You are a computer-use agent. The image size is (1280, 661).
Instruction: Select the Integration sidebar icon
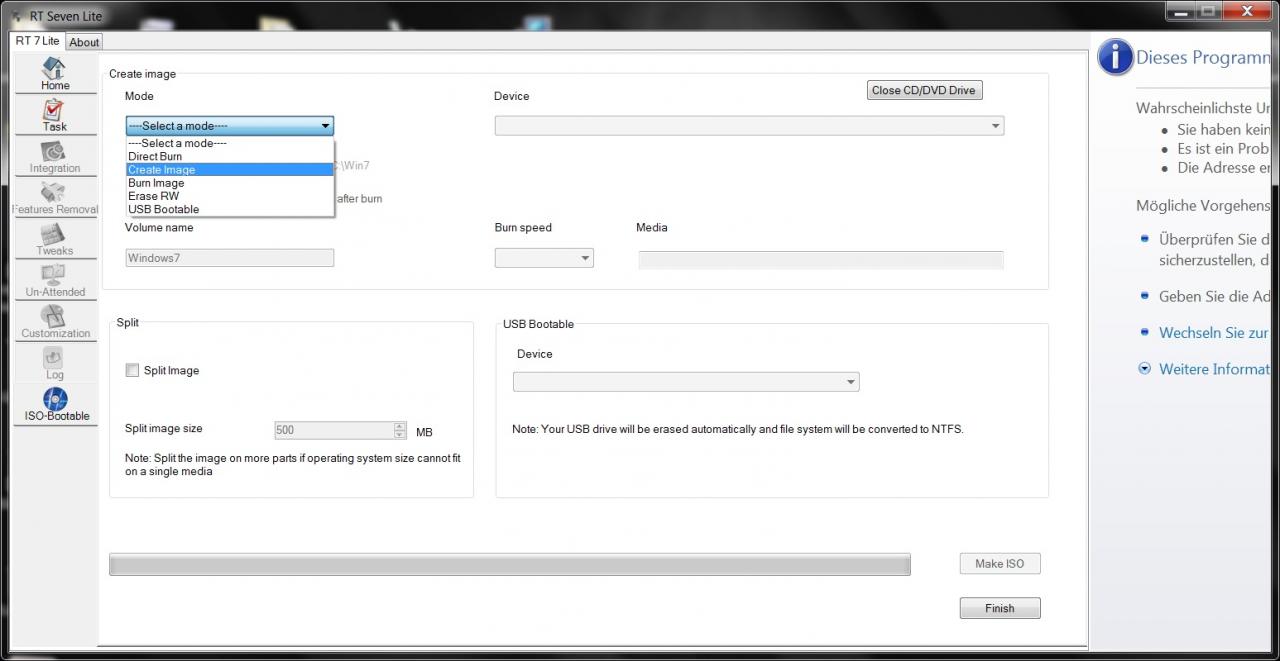[x=55, y=157]
